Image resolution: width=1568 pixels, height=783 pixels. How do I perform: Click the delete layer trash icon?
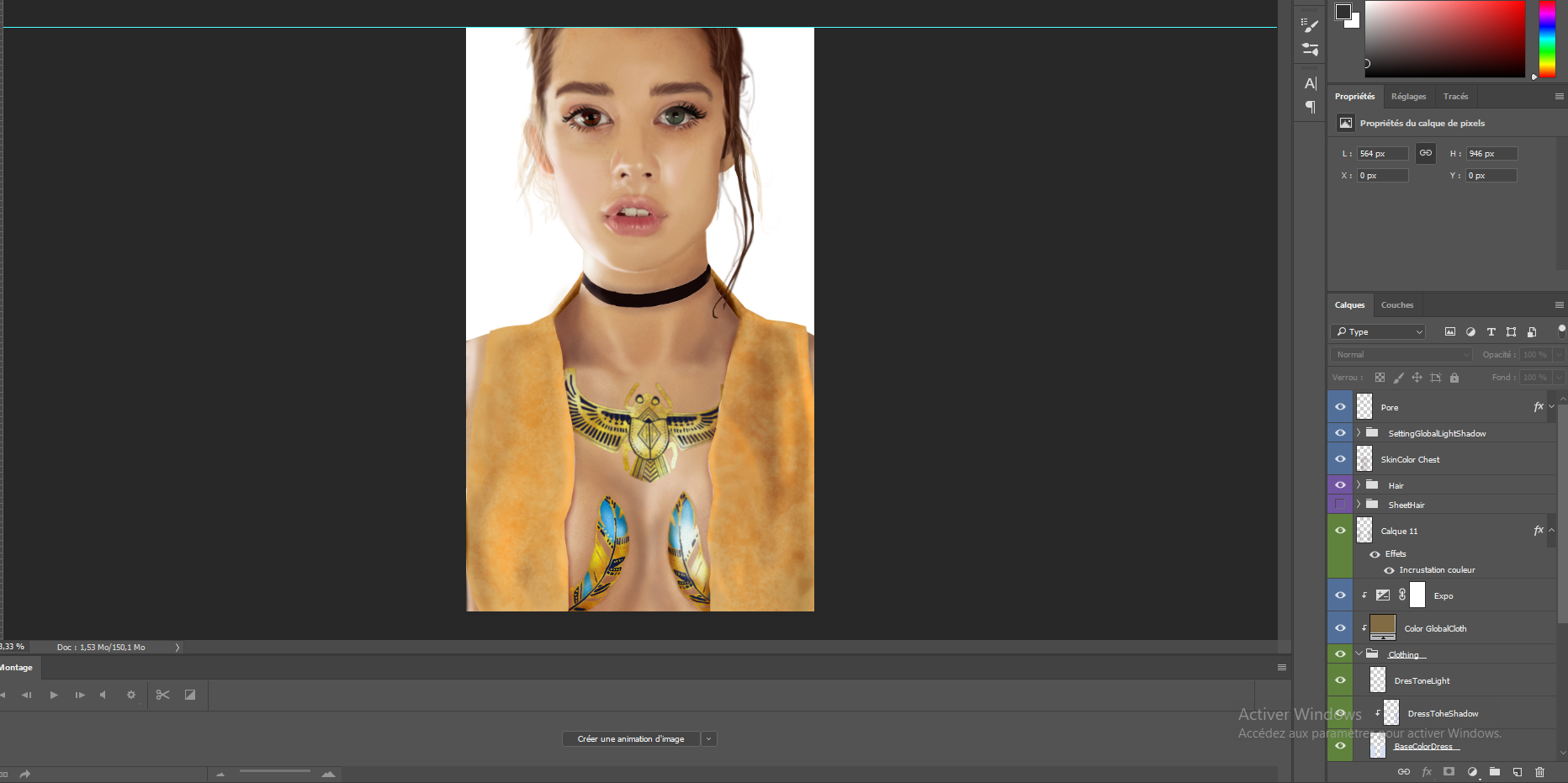point(1539,771)
